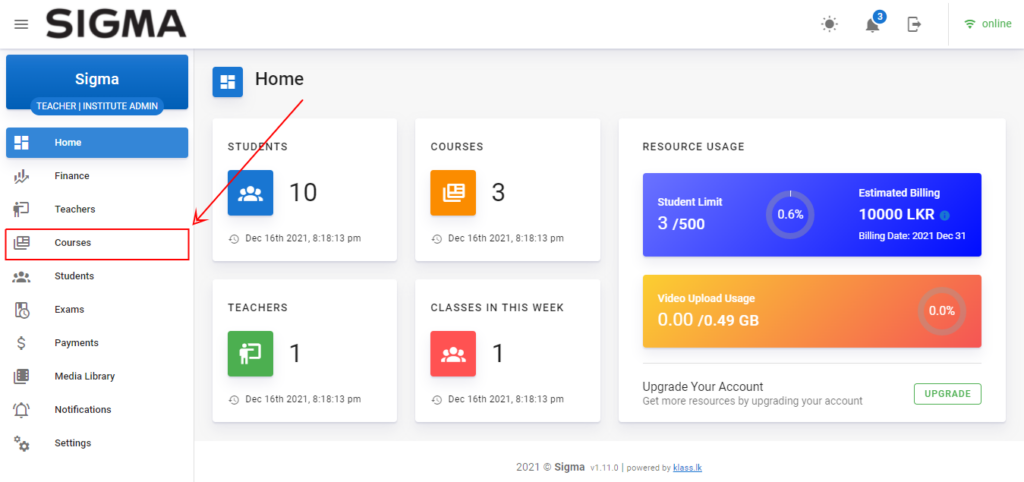This screenshot has width=1024, height=482.
Task: Click the UPGRADE button
Action: [x=948, y=394]
